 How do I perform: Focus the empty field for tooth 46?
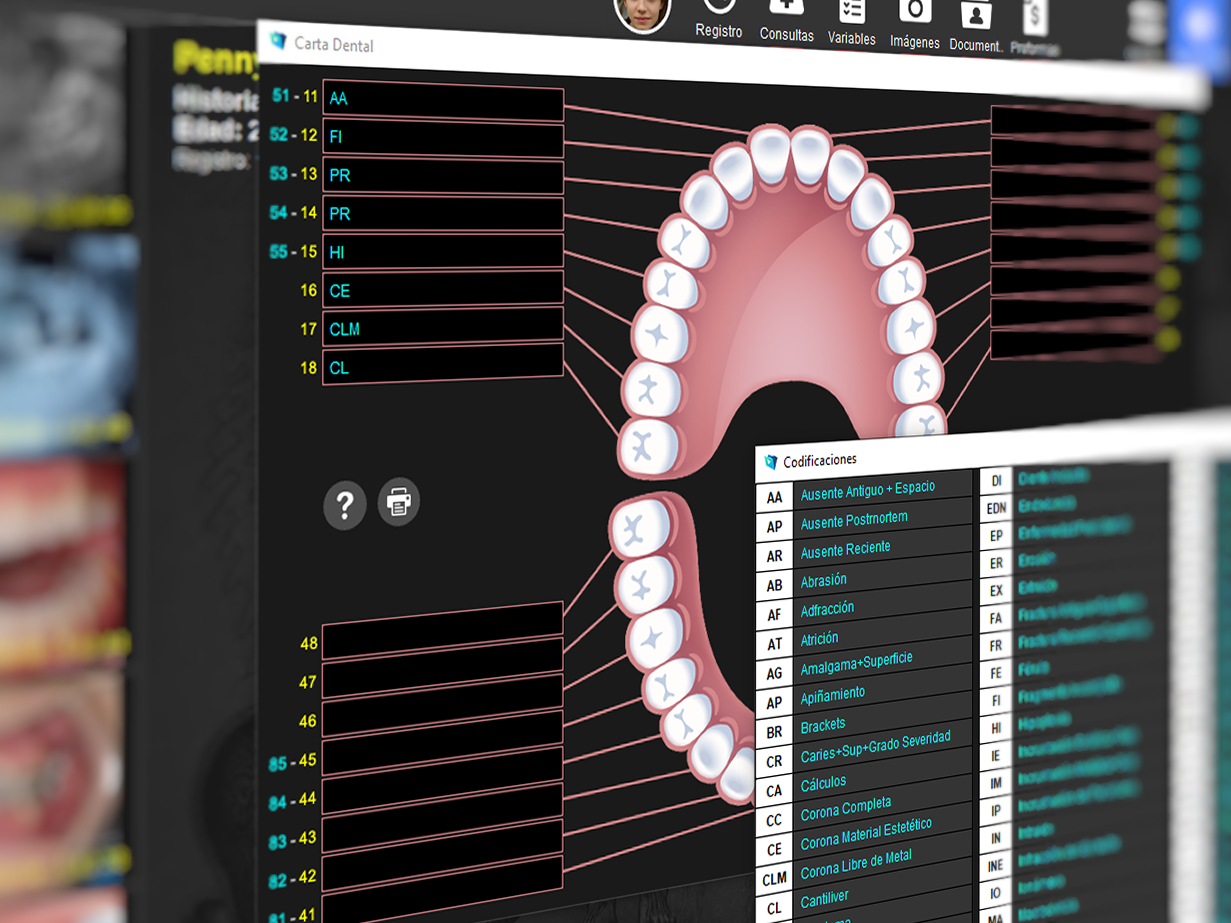[442, 716]
